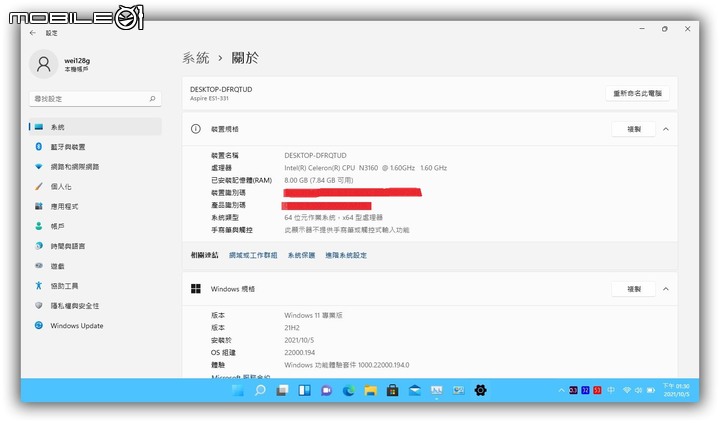Open 時間與語言 time and language settings
Screen dimensions: 720x423
[x=95, y=246]
